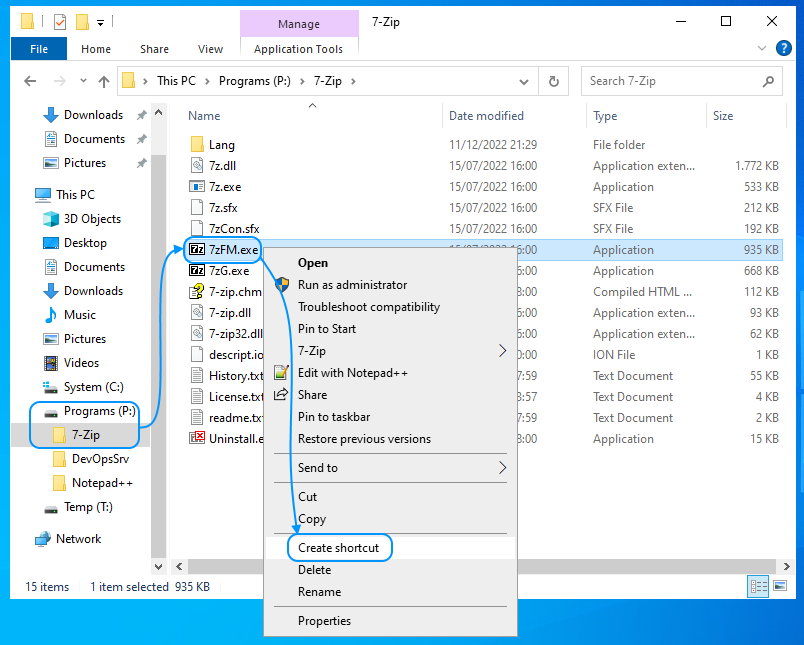Click the 7z.dll file icon

197,166
